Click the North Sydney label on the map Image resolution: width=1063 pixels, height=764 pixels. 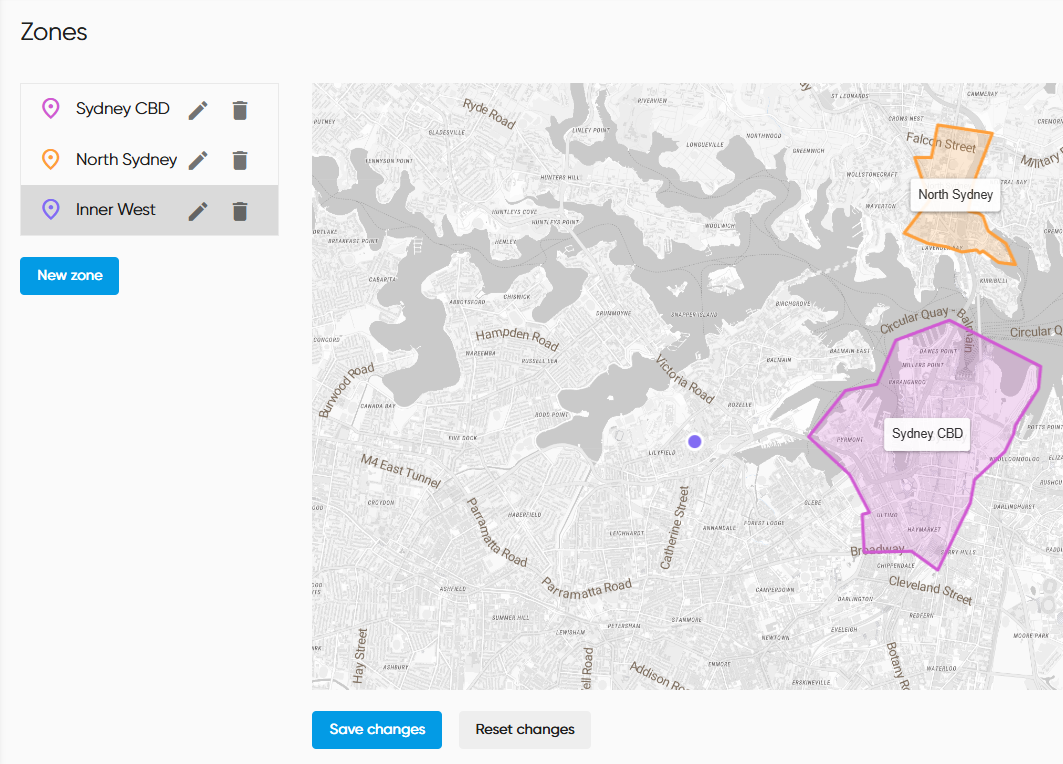pyautogui.click(x=955, y=195)
